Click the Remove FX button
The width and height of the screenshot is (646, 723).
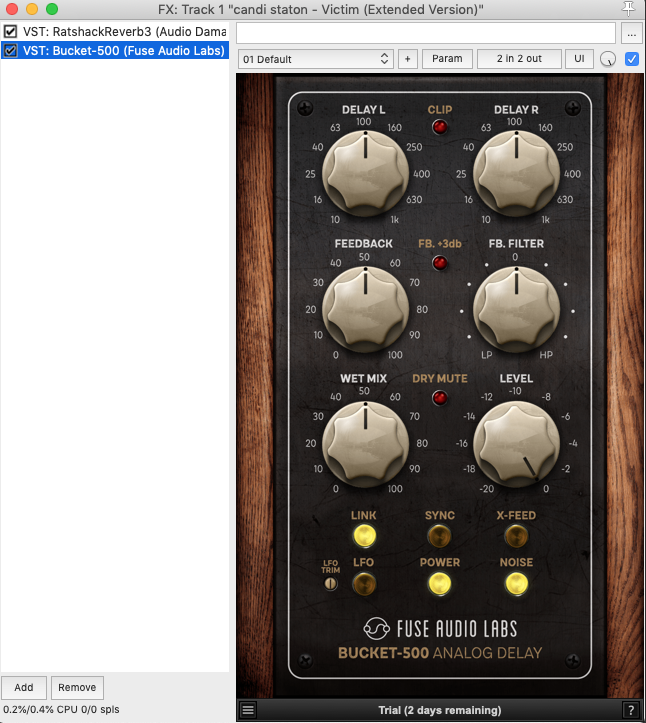click(77, 687)
